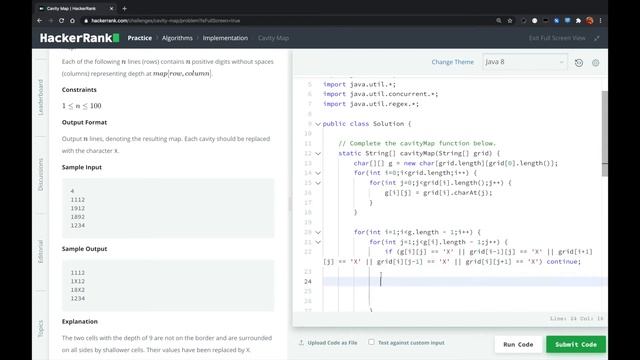The width and height of the screenshot is (640, 360).
Task: Go to Practice in the breadcrumb
Action: click(140, 38)
